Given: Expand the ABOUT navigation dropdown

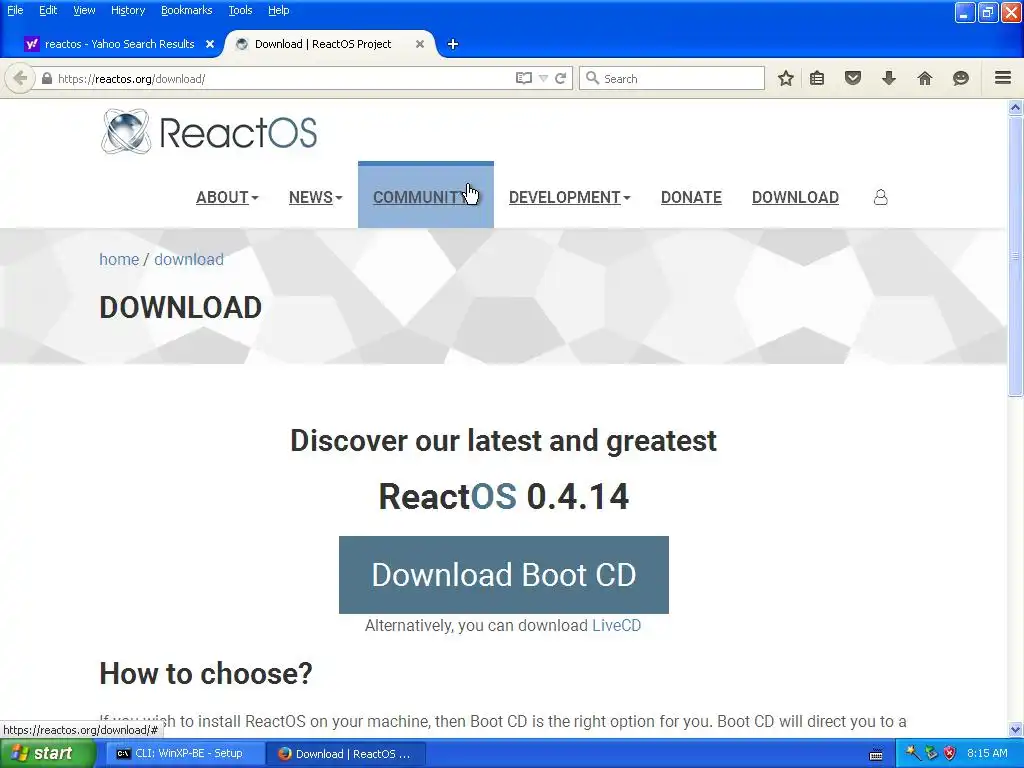Looking at the screenshot, I should pos(227,197).
